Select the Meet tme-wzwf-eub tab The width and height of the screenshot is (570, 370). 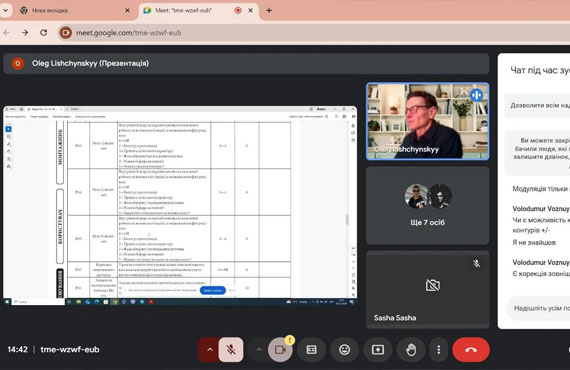click(198, 11)
